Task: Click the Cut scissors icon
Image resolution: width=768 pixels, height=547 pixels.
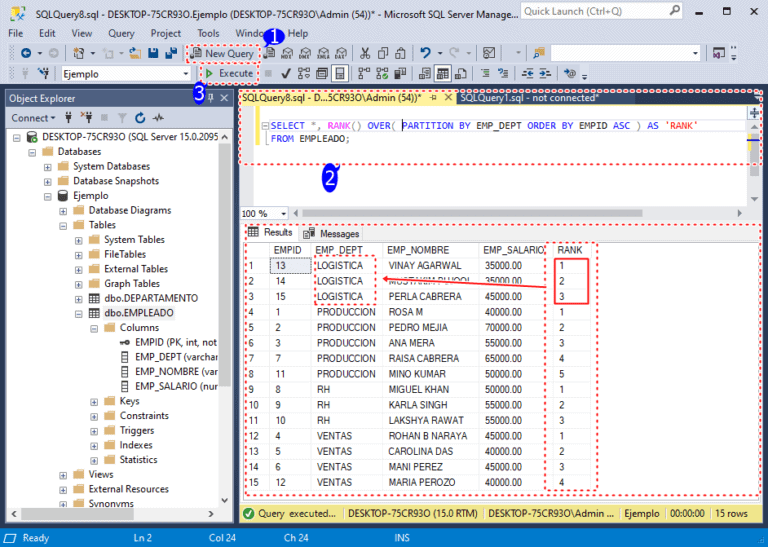Action: coord(365,53)
